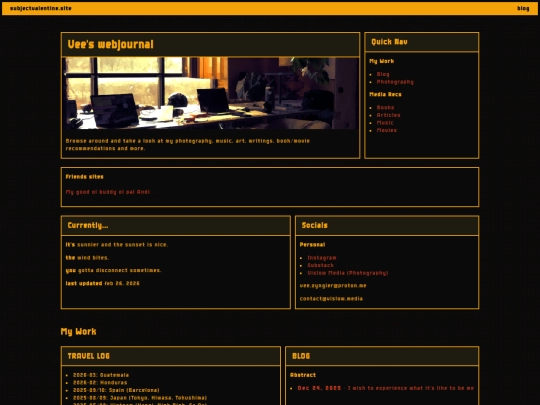The width and height of the screenshot is (540, 405).
Task: Click 'Personal' label in Socials
Action: click(312, 245)
